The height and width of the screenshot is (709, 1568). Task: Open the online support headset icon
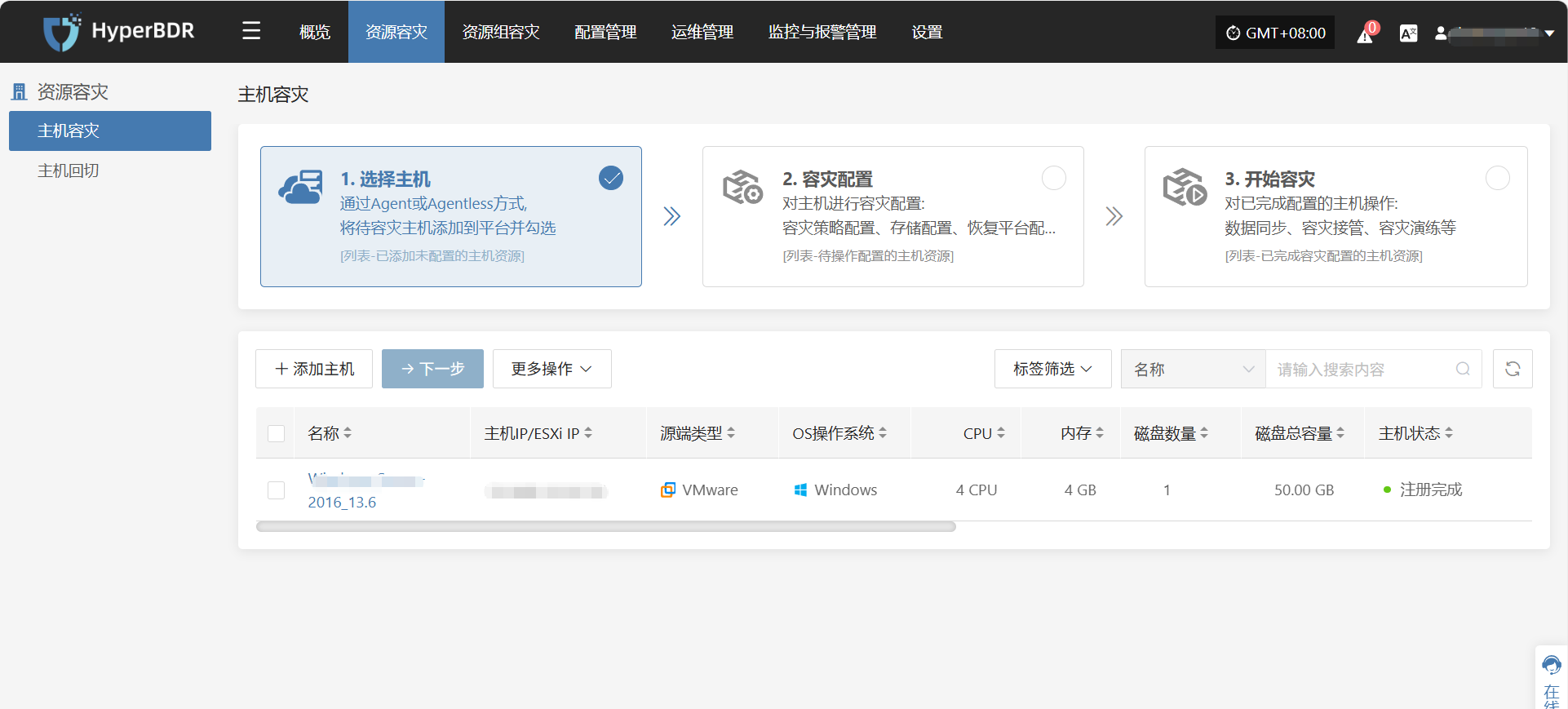click(x=1551, y=665)
